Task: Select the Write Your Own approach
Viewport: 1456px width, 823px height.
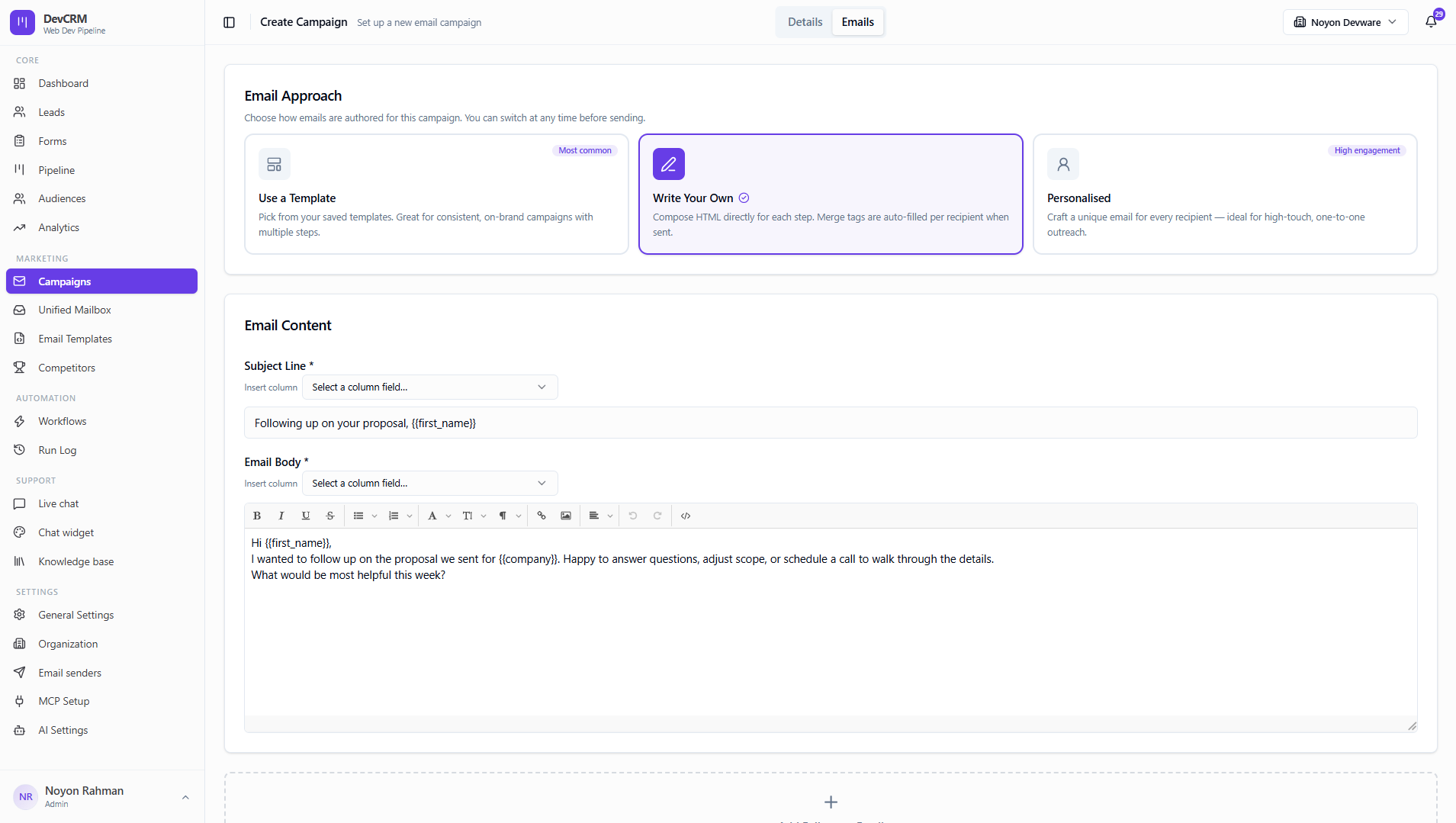Action: point(831,194)
